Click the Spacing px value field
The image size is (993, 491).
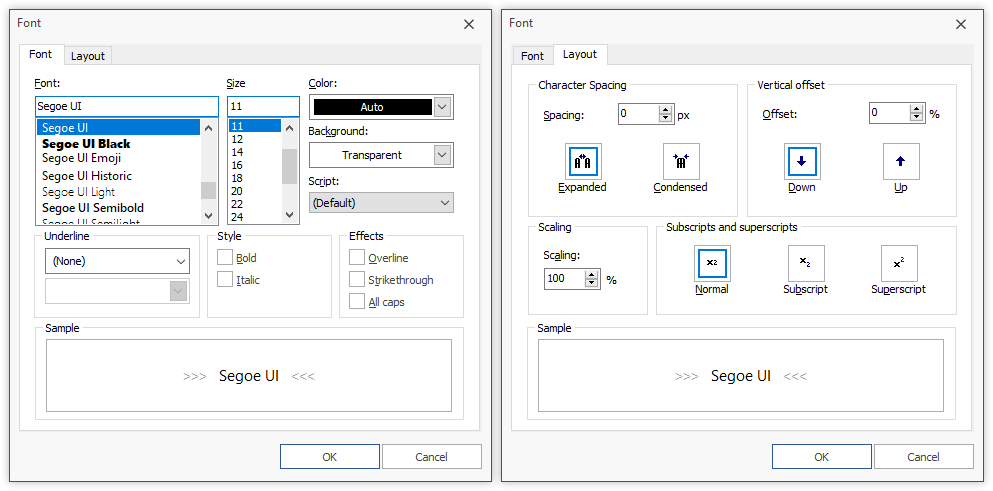point(638,114)
